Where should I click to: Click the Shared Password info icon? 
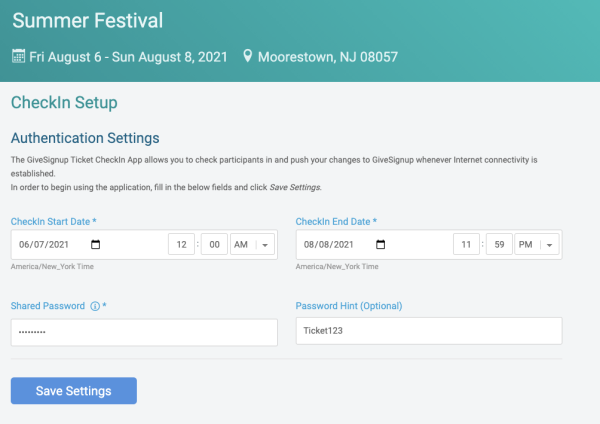pos(95,306)
